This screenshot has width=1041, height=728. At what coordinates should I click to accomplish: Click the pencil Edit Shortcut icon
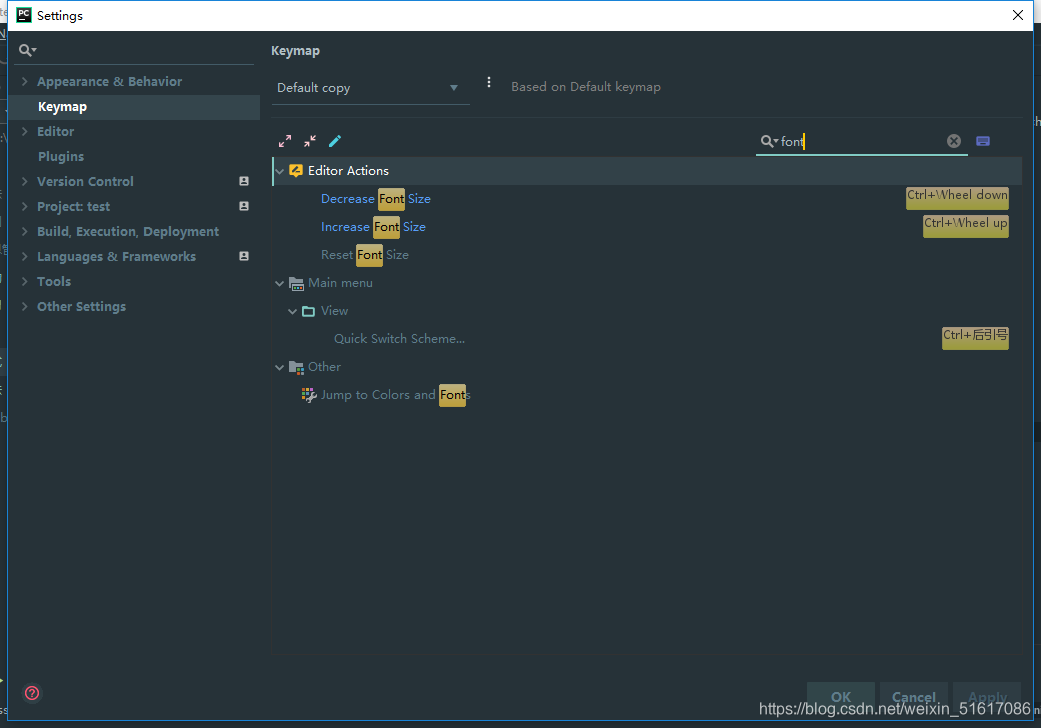point(335,141)
